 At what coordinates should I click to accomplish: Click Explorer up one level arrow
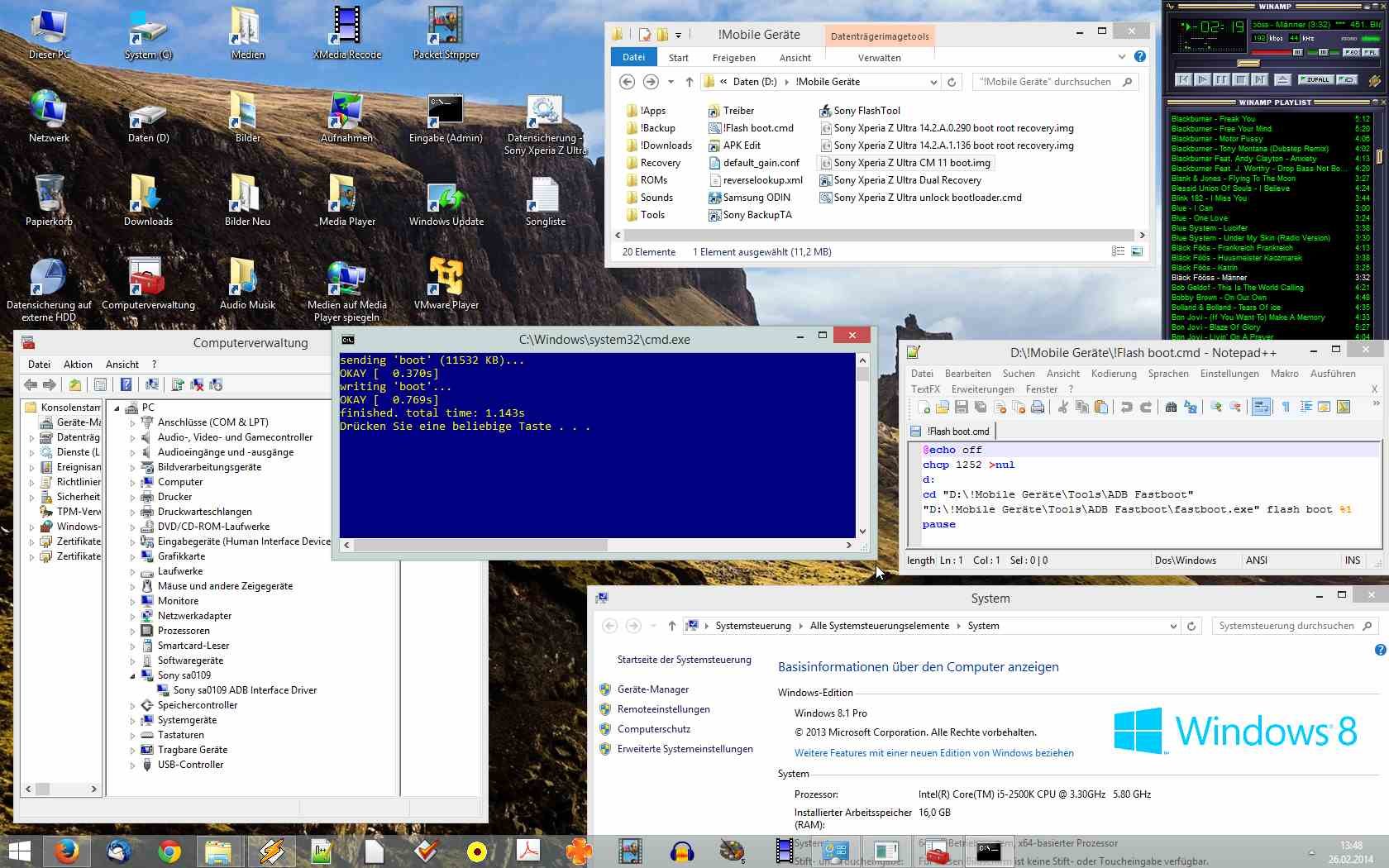point(690,82)
